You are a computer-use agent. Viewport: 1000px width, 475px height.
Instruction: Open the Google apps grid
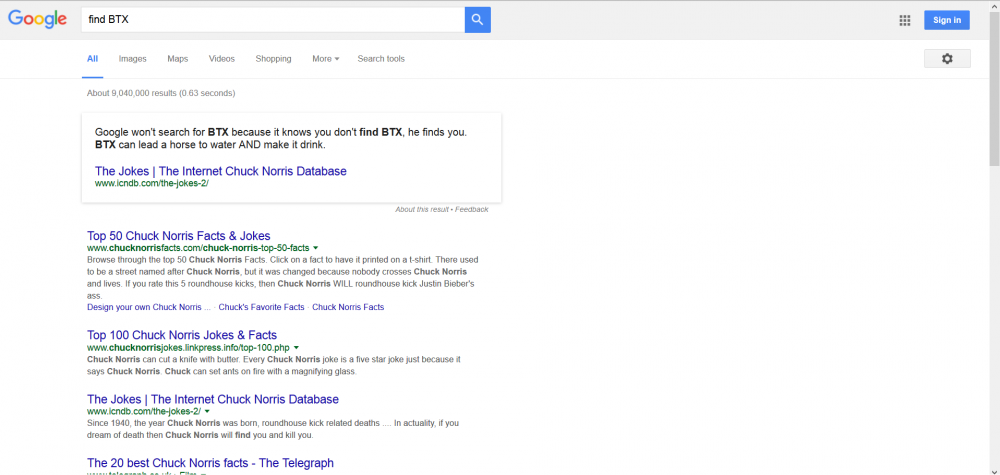coord(905,20)
